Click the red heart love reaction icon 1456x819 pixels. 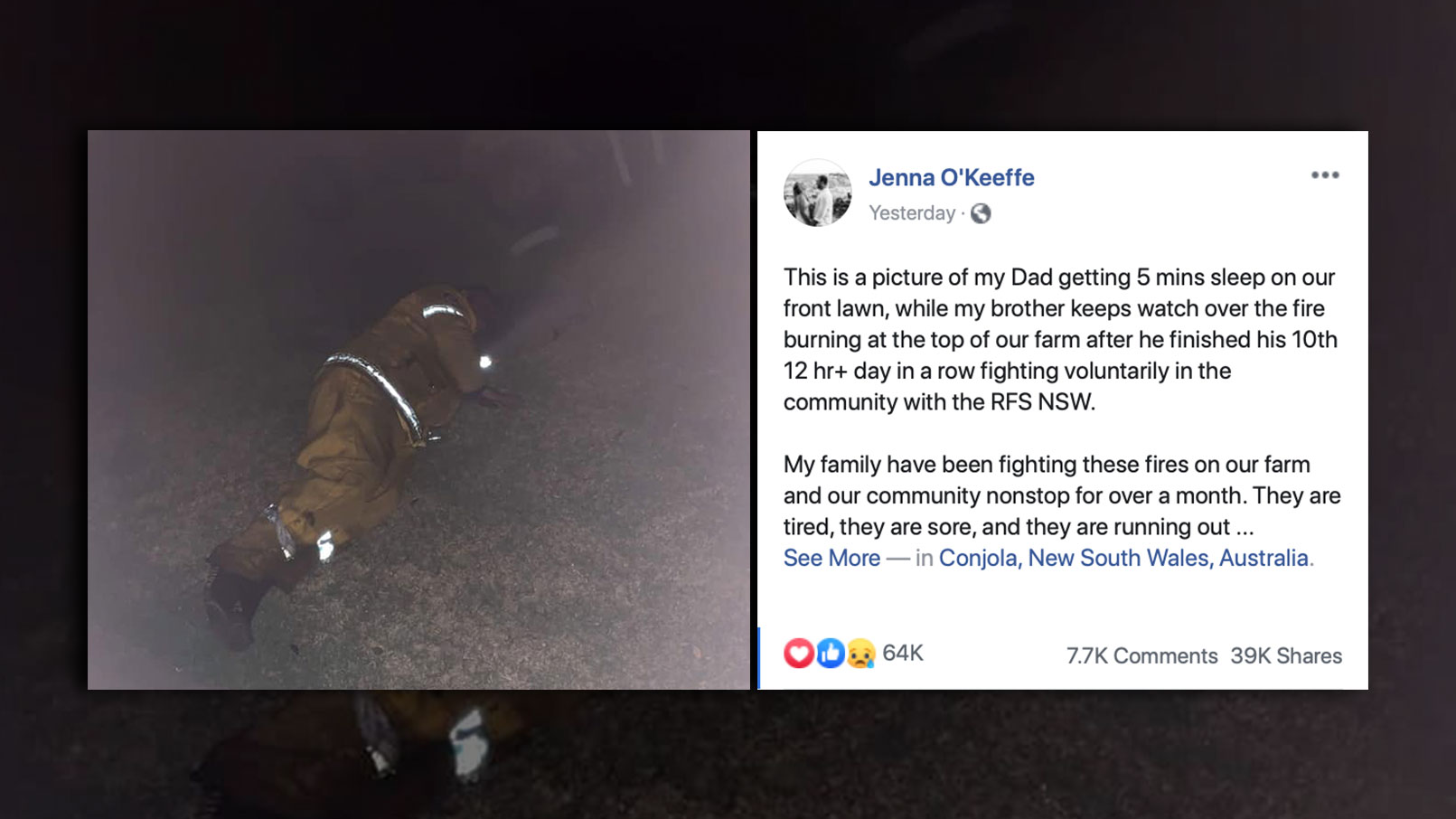[x=798, y=653]
